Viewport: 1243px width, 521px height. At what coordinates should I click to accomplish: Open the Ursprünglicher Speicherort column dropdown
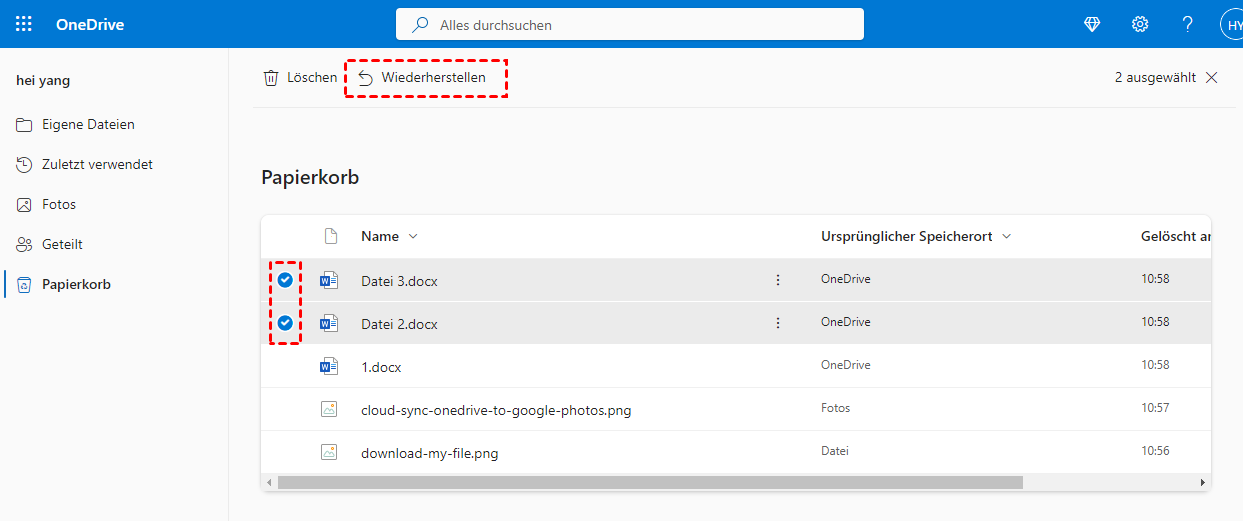click(1006, 237)
